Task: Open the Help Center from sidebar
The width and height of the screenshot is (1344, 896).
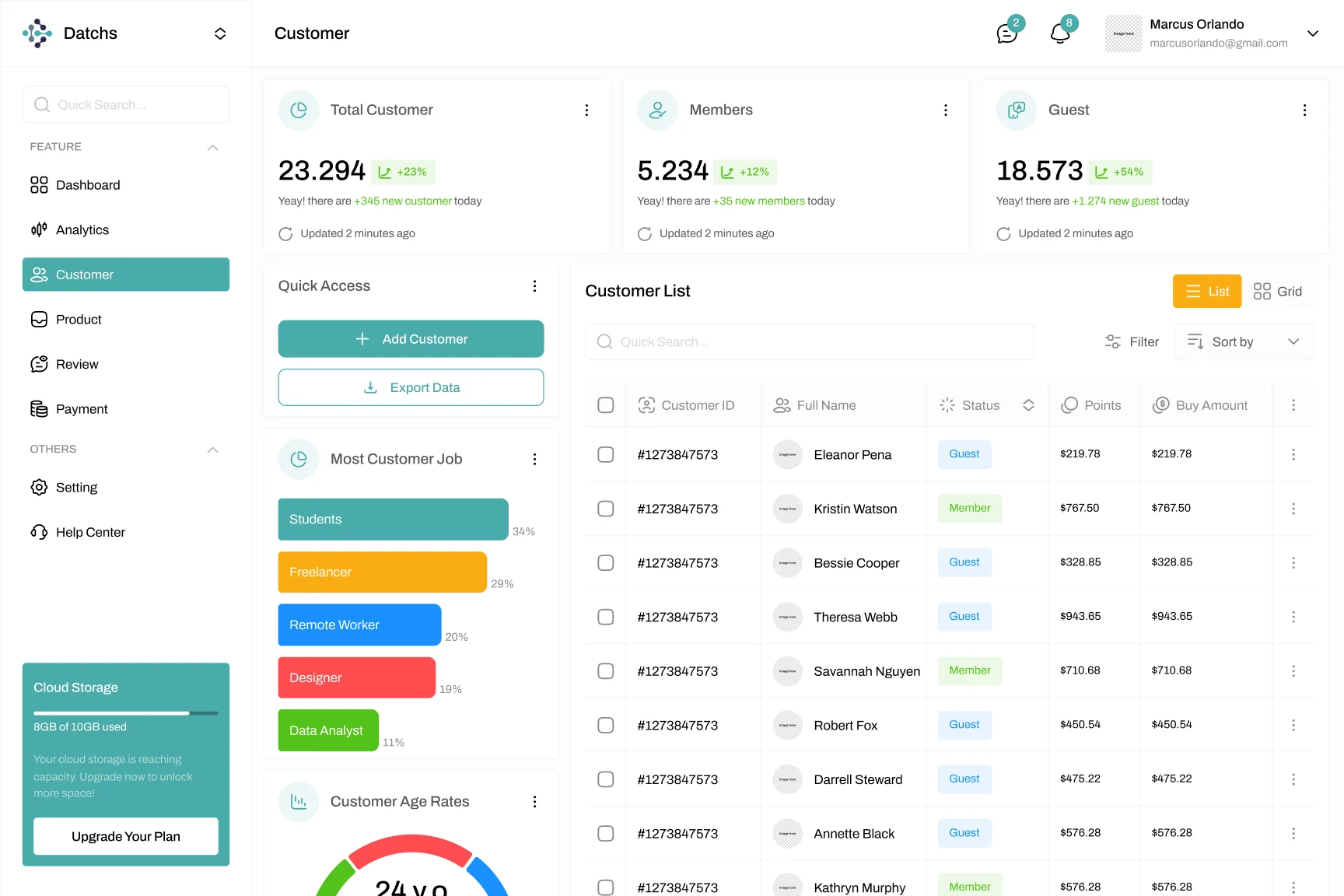Action: click(90, 532)
